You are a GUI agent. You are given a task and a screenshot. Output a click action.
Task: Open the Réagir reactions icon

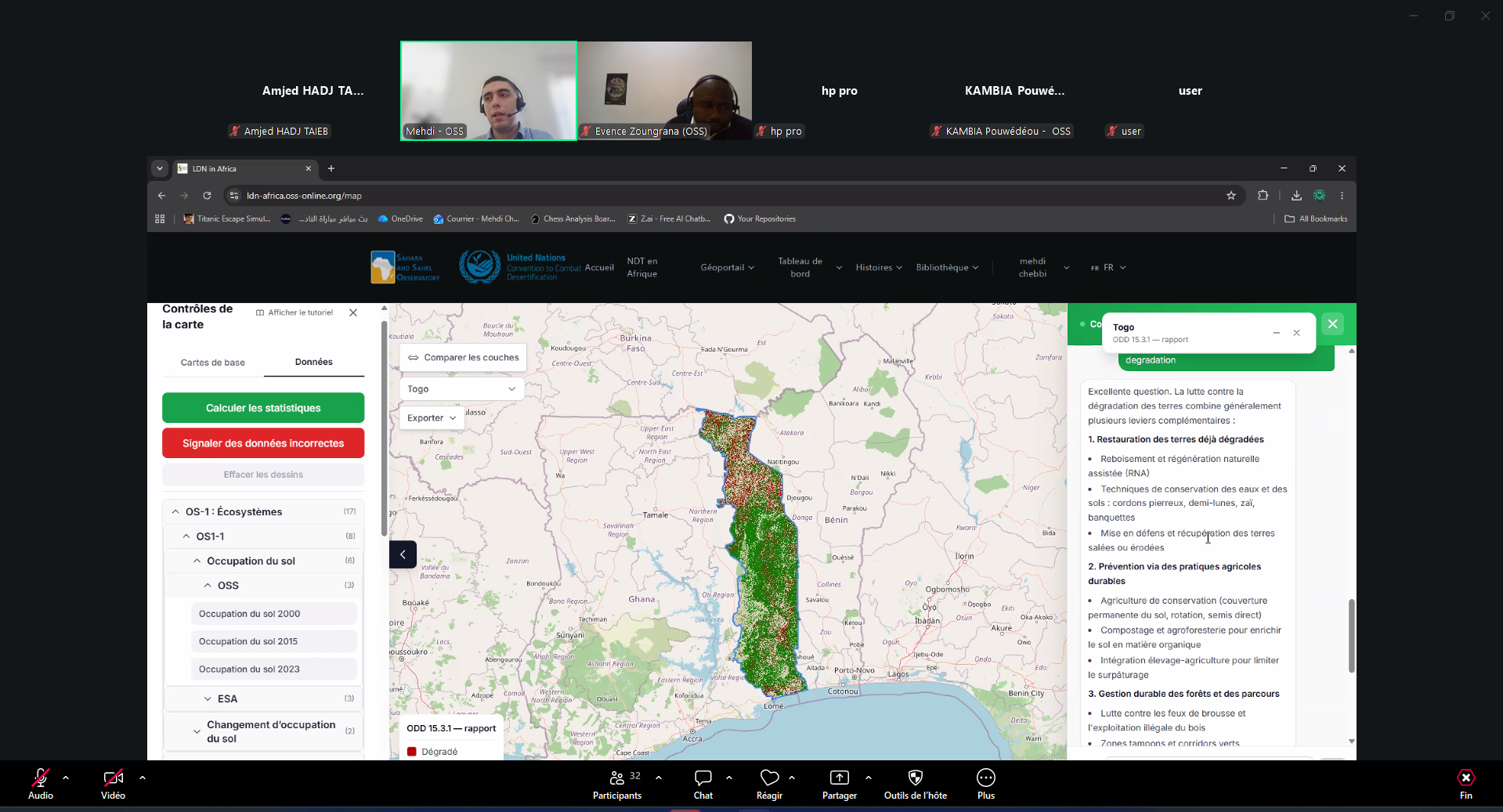pyautogui.click(x=769, y=778)
